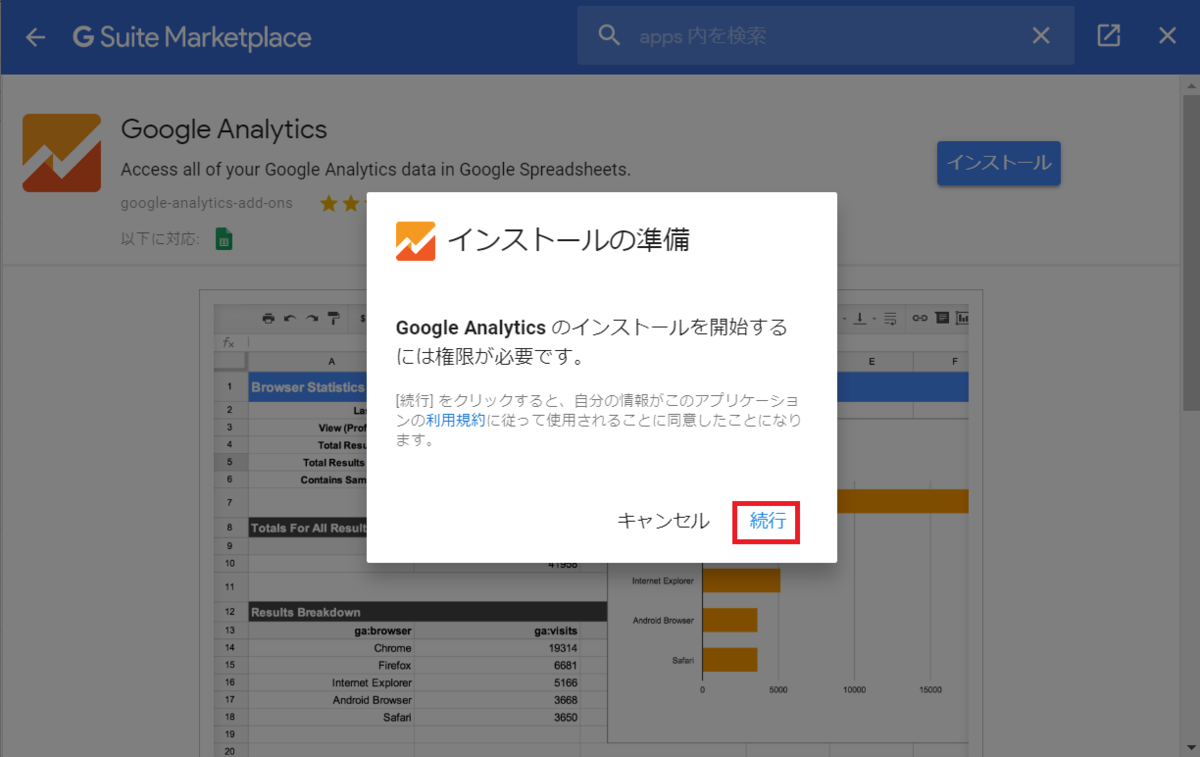Screen dimensions: 1200x757
Task: Click the Google Sheets compatibility icon
Action: click(224, 239)
